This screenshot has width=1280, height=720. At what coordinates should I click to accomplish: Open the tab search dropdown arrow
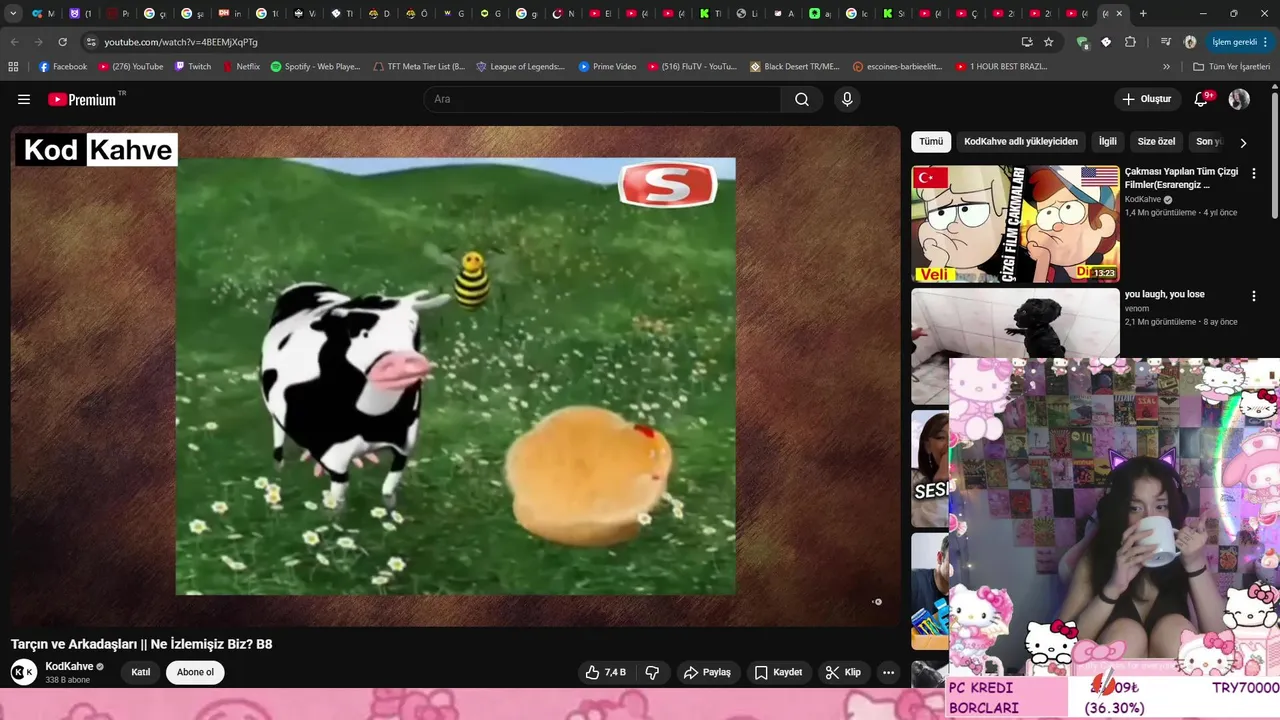coord(13,14)
